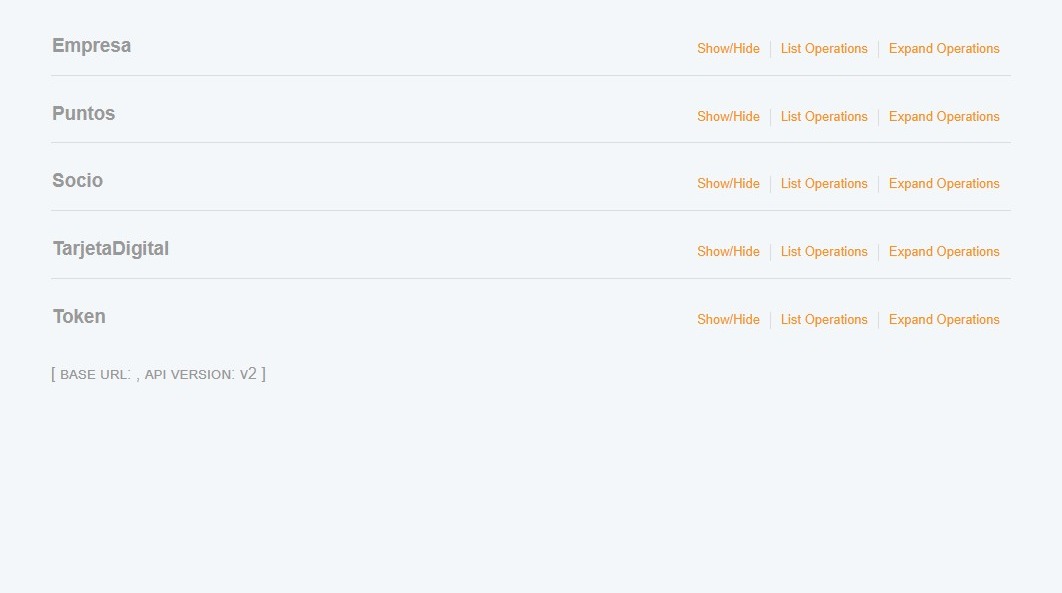The height and width of the screenshot is (593, 1062).
Task: Toggle Show/Hide for the Puntos section
Action: tap(728, 117)
